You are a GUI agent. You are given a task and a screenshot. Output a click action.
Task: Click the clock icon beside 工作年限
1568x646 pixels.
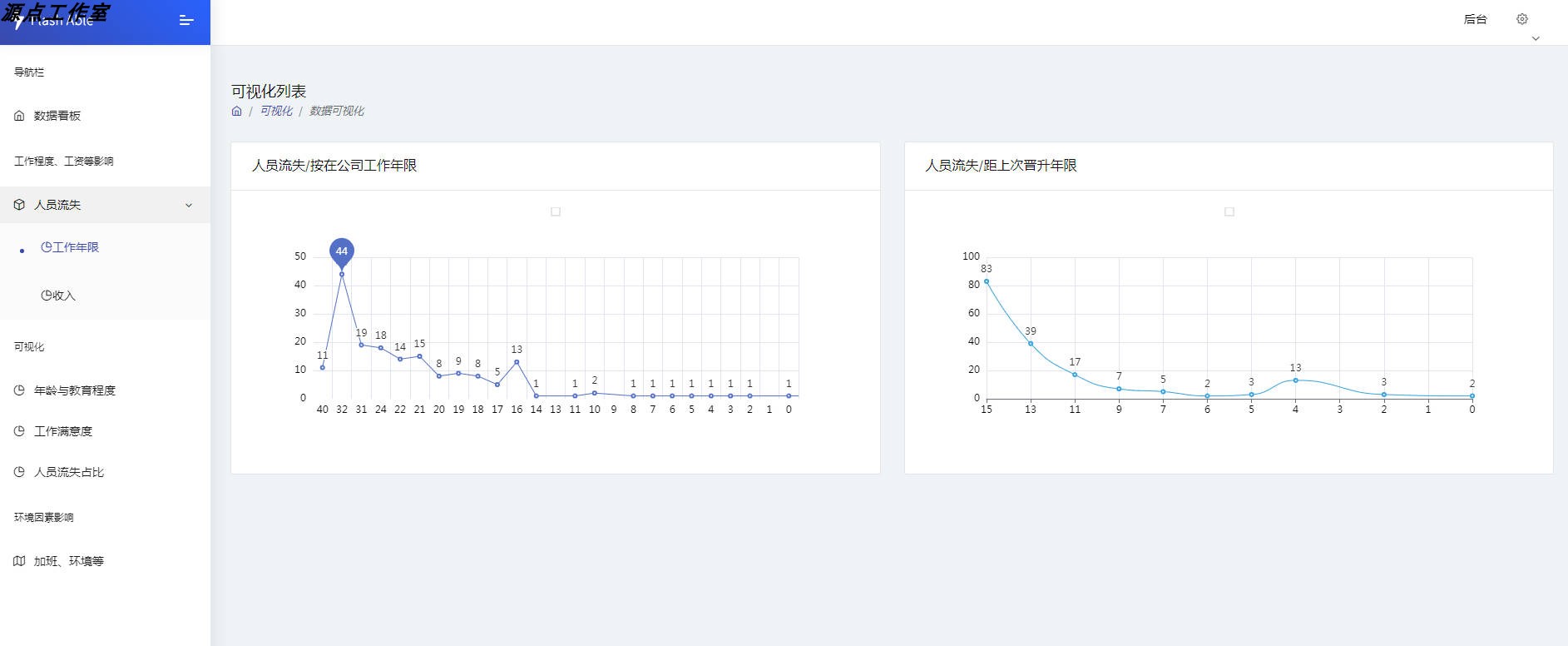point(47,247)
